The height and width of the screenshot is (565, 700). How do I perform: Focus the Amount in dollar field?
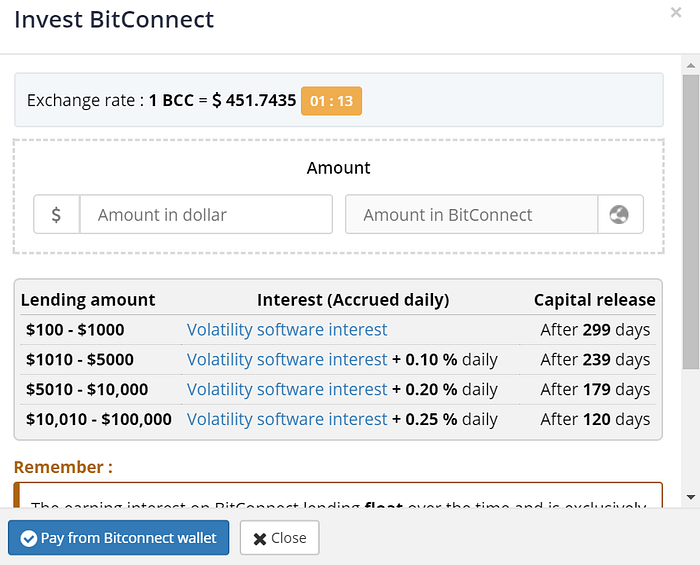(x=206, y=214)
